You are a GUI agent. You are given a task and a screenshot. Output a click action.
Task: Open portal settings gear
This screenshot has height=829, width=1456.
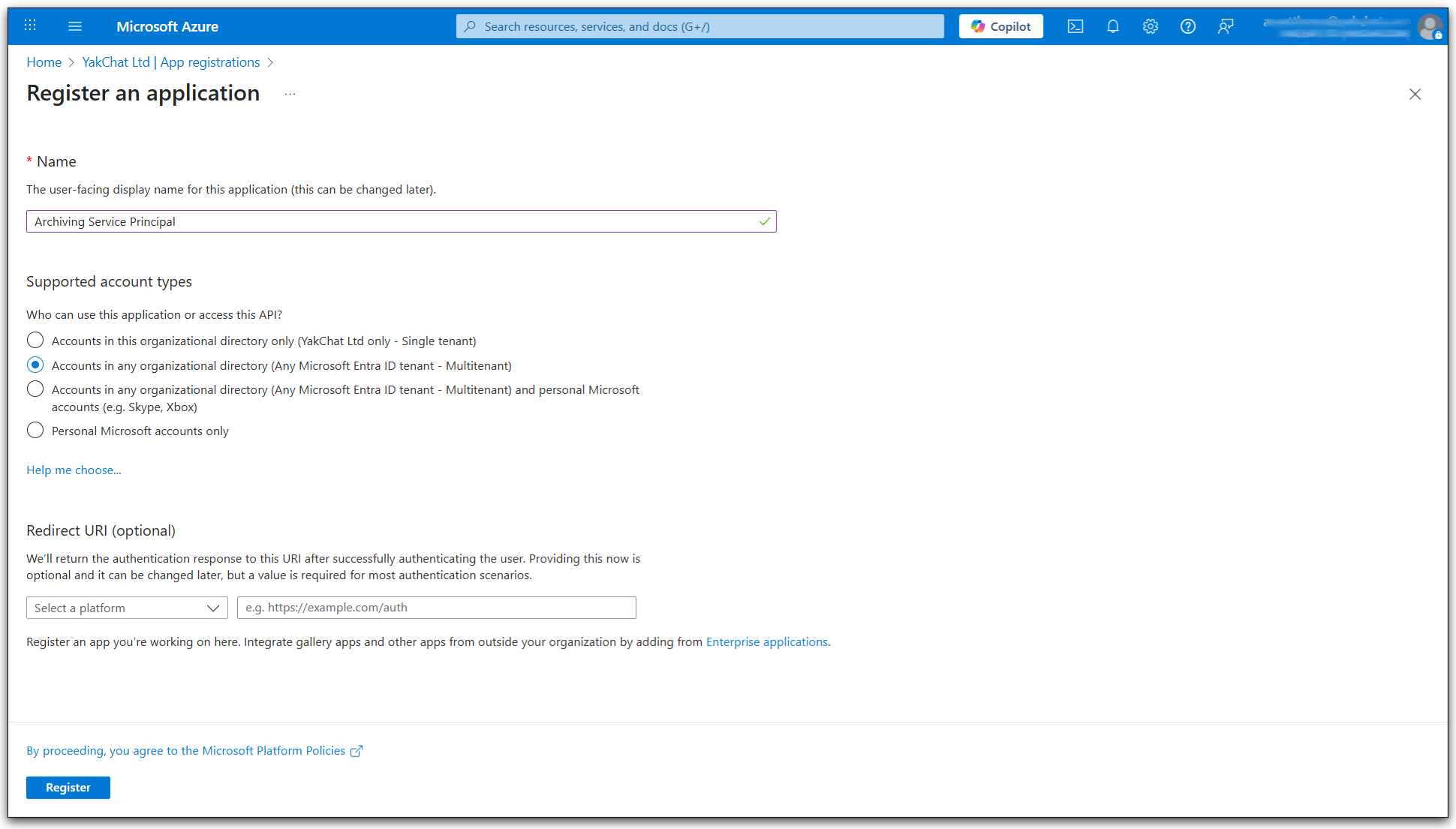(1150, 26)
